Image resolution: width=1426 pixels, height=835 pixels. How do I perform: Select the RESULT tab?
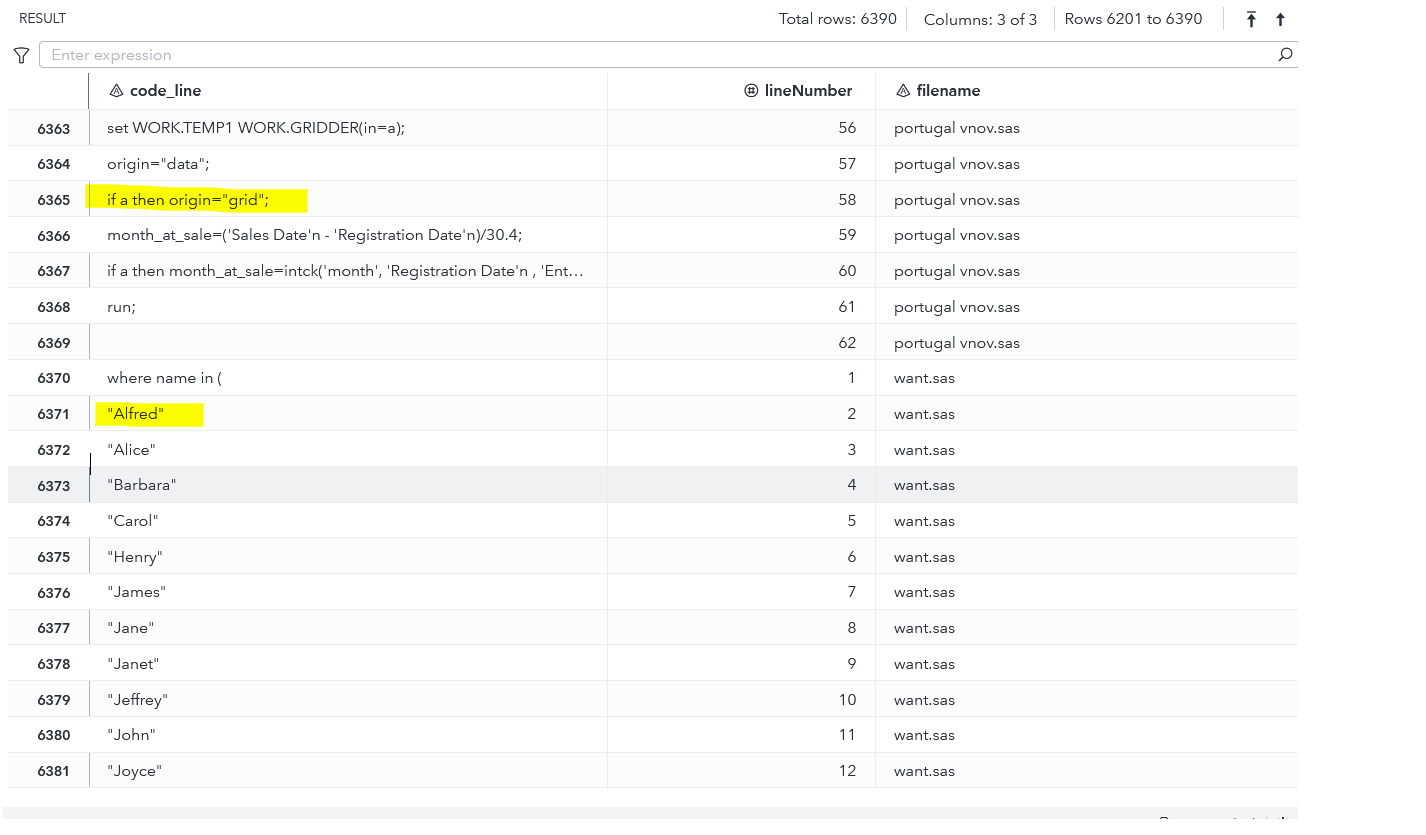pyautogui.click(x=42, y=19)
